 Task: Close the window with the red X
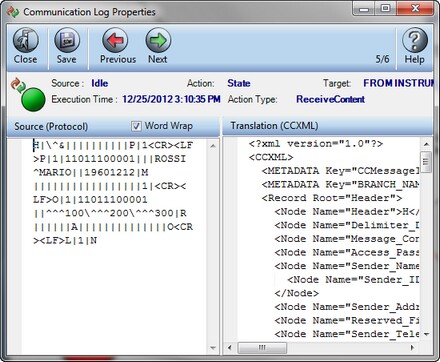click(416, 8)
